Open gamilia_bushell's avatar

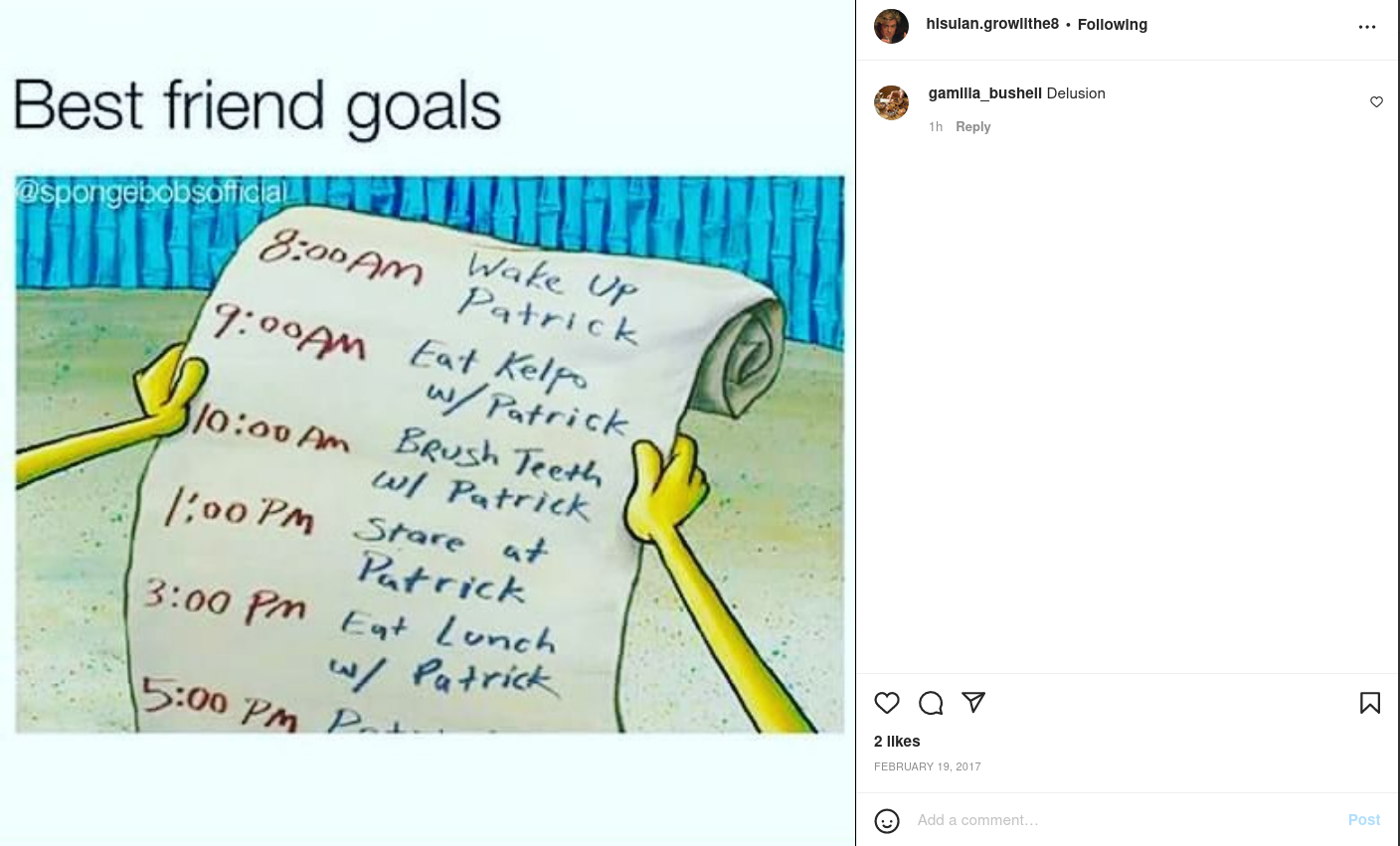891,102
